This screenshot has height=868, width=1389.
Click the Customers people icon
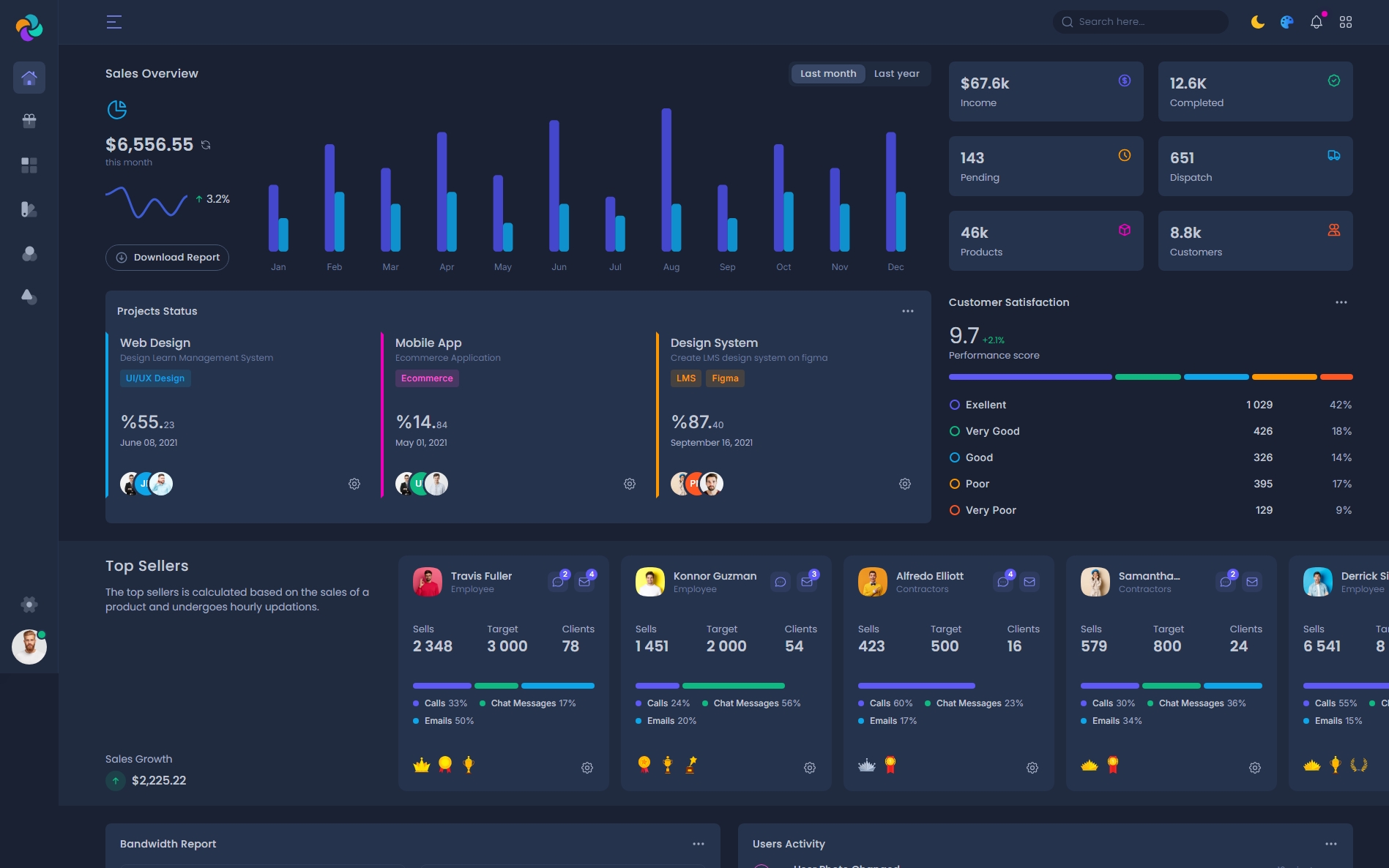pyautogui.click(x=1334, y=230)
